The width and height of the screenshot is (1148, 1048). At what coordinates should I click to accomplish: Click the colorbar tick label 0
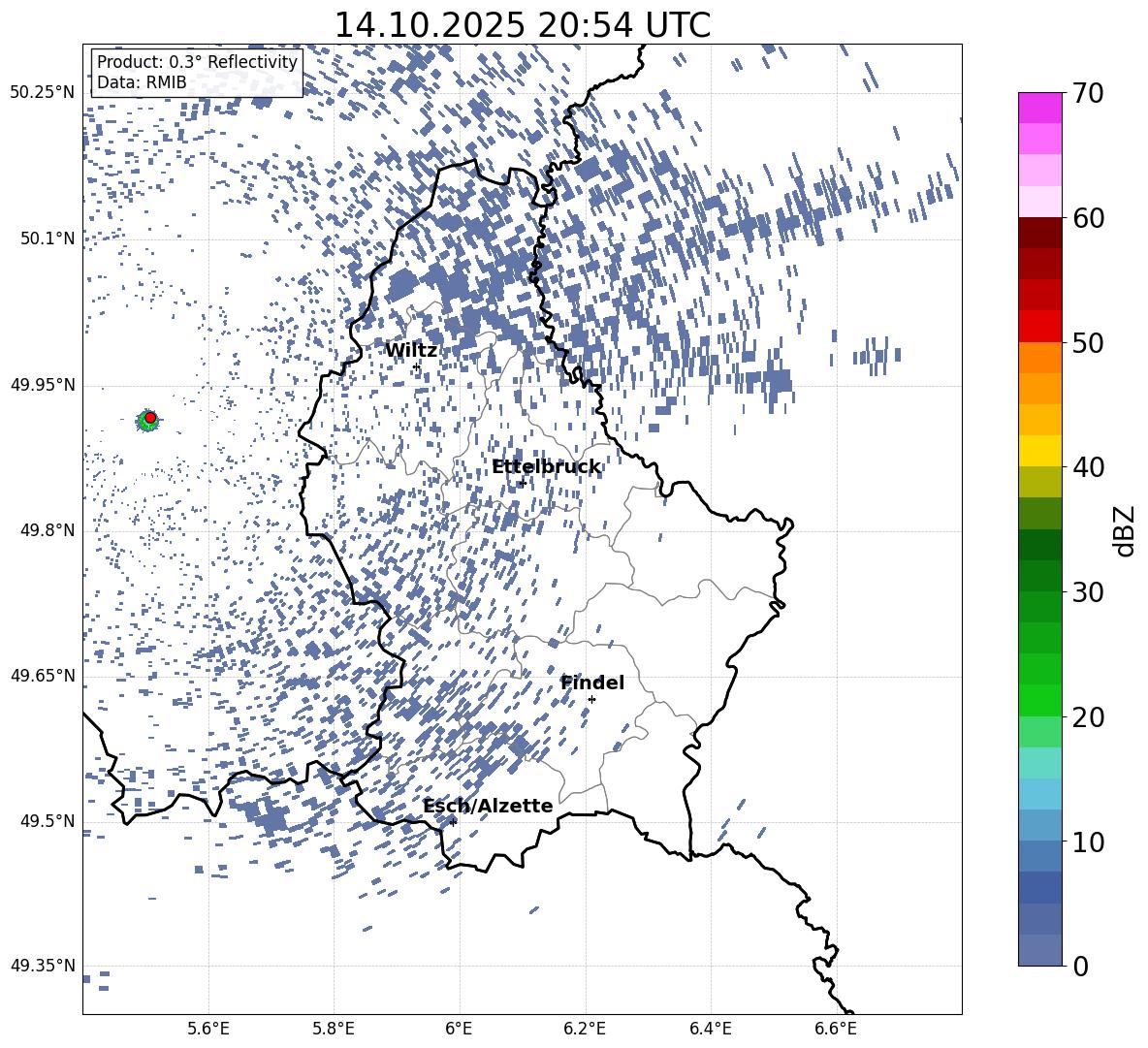[x=1081, y=966]
